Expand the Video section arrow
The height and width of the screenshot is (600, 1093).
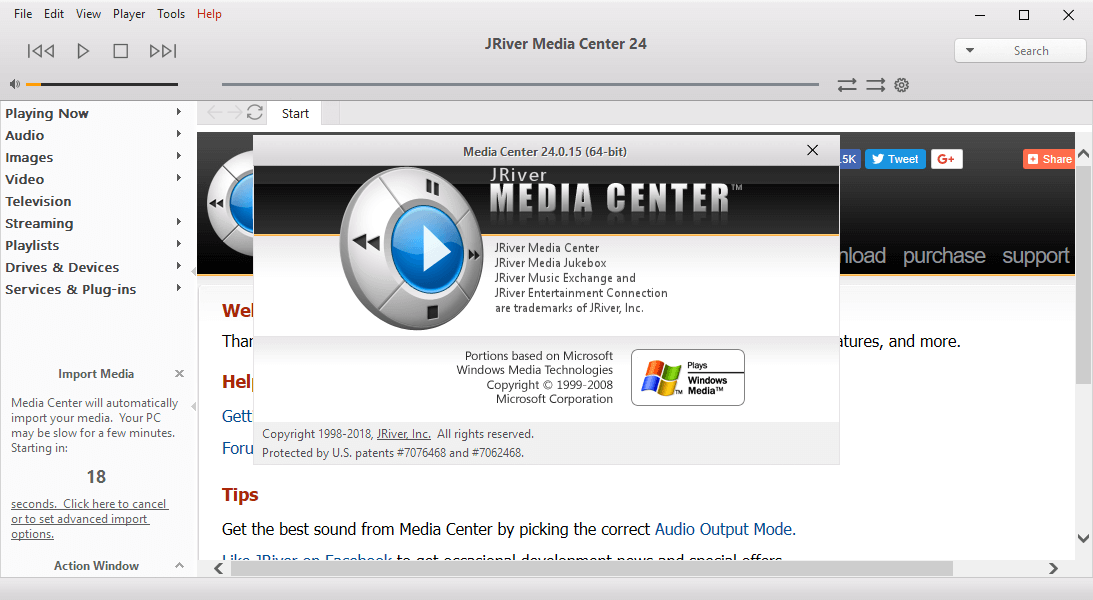click(178, 178)
